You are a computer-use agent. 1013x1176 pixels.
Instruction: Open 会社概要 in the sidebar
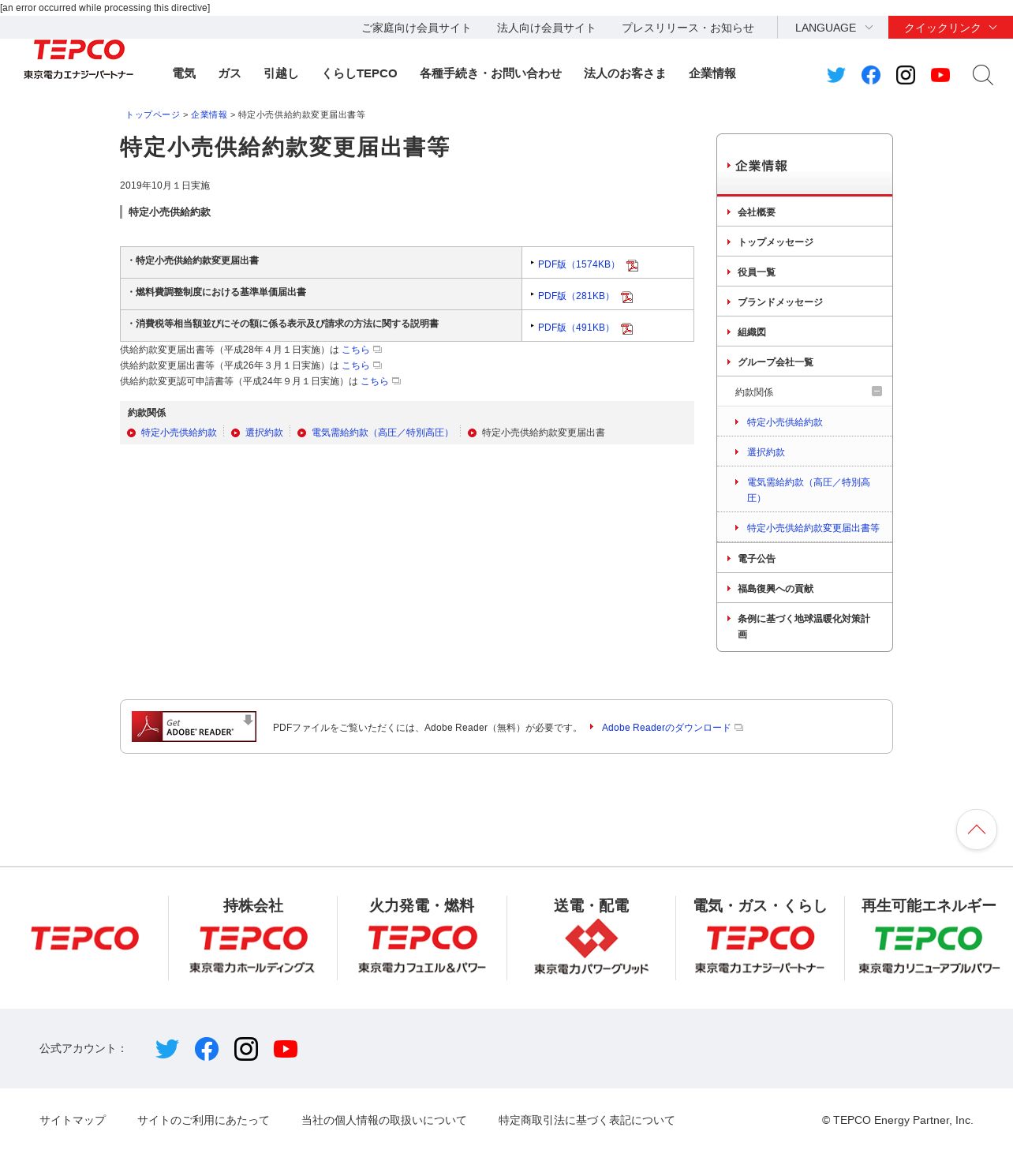(x=805, y=212)
